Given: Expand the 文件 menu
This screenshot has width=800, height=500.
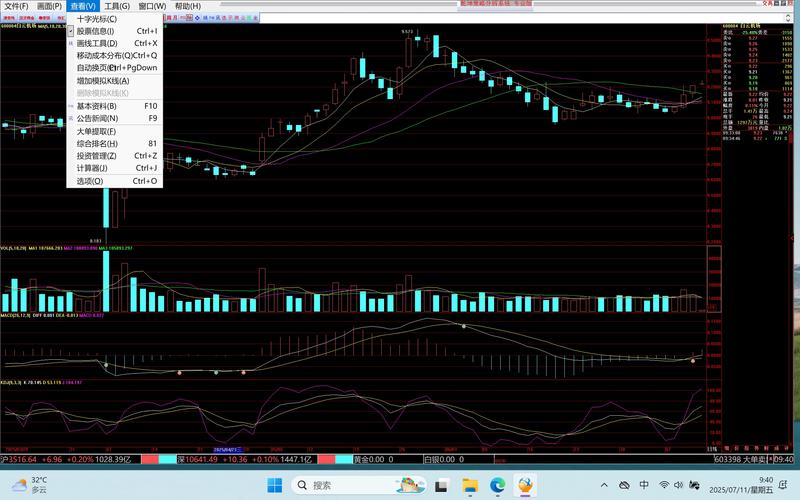Looking at the screenshot, I should [16, 6].
